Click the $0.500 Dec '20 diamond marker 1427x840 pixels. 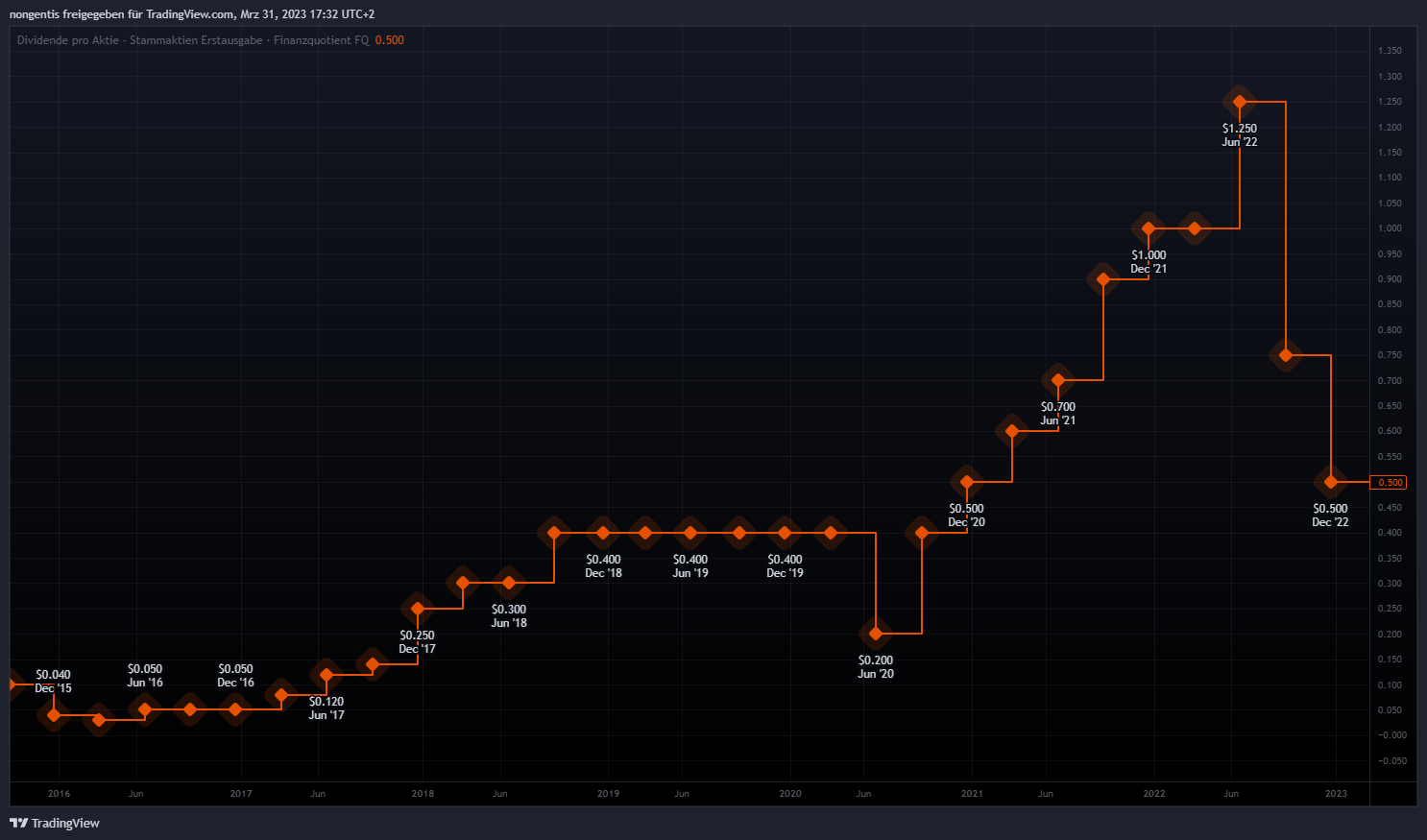click(966, 482)
